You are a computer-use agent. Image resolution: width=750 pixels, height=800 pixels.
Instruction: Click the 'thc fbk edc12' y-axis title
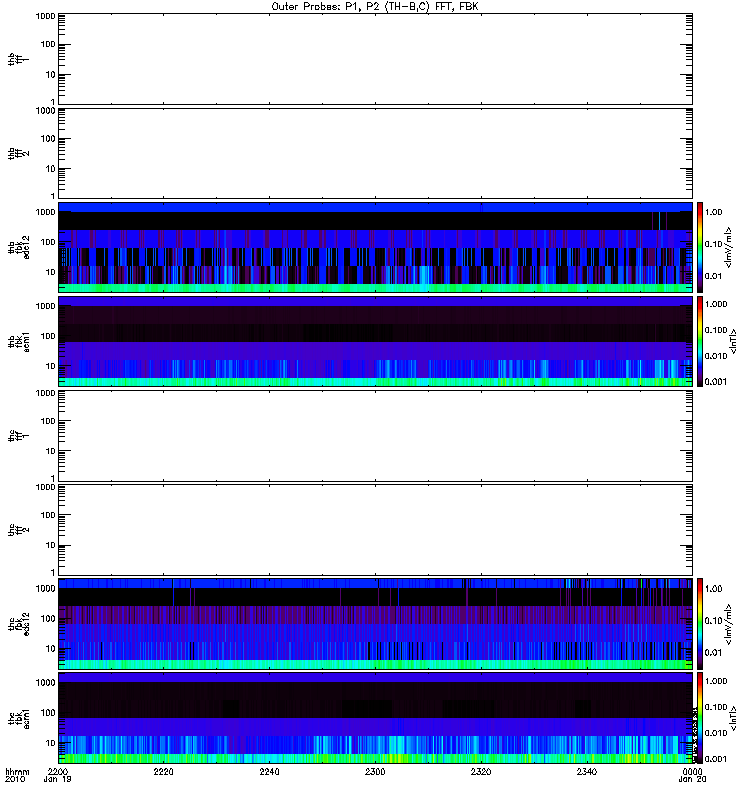(x=19, y=624)
